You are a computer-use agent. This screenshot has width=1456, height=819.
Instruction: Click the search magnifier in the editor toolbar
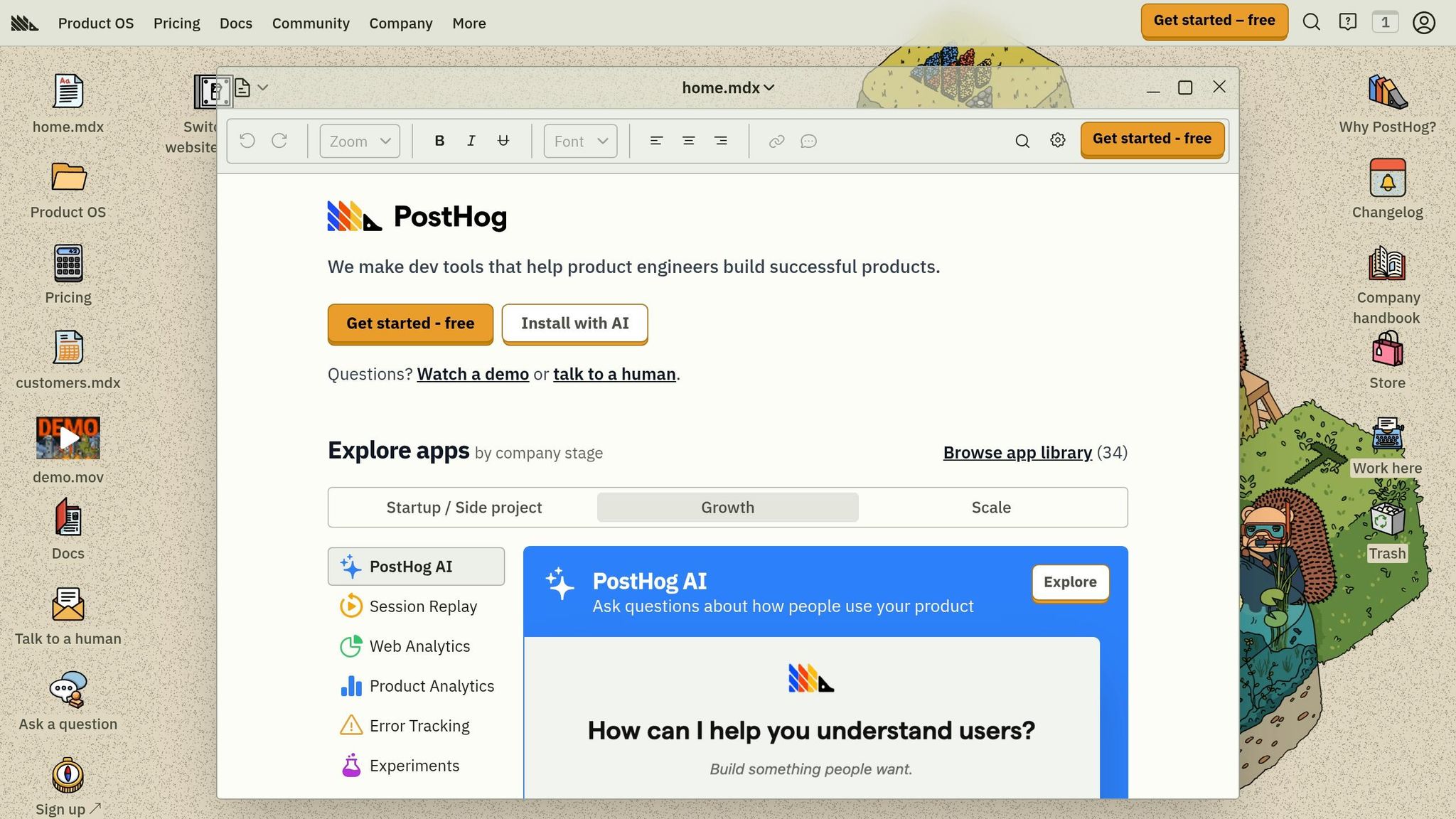click(1022, 141)
